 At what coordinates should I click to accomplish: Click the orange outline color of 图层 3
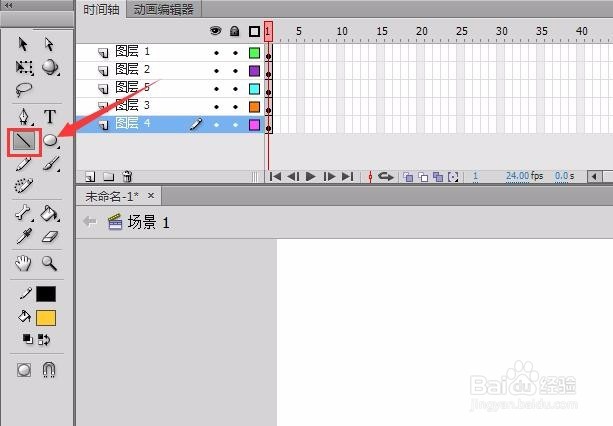click(x=255, y=107)
